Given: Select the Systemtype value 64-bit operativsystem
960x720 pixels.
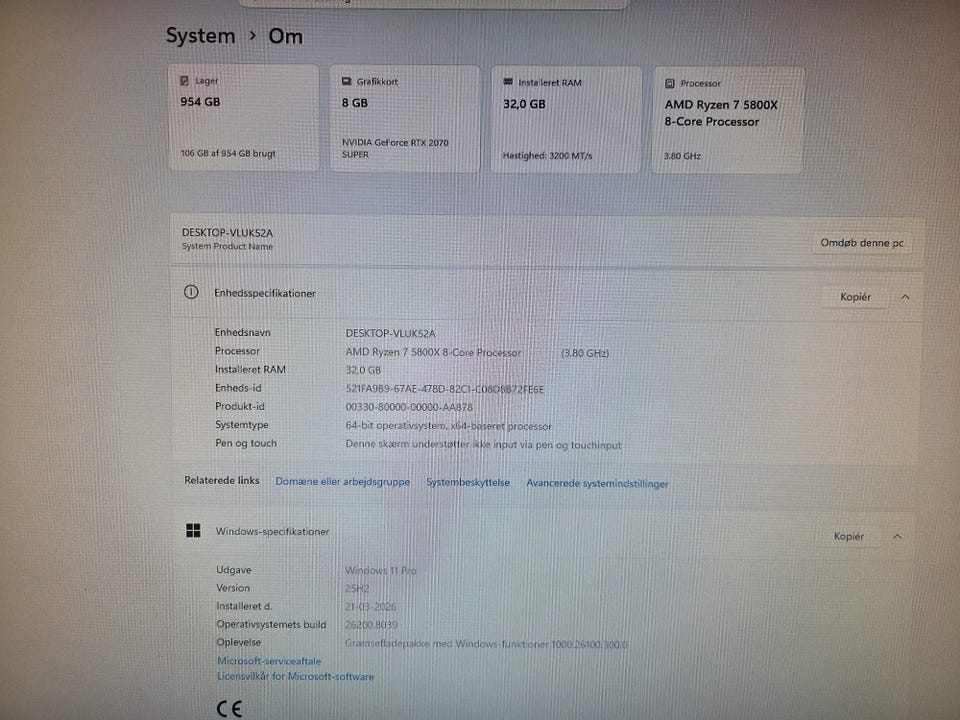Looking at the screenshot, I should pos(448,426).
